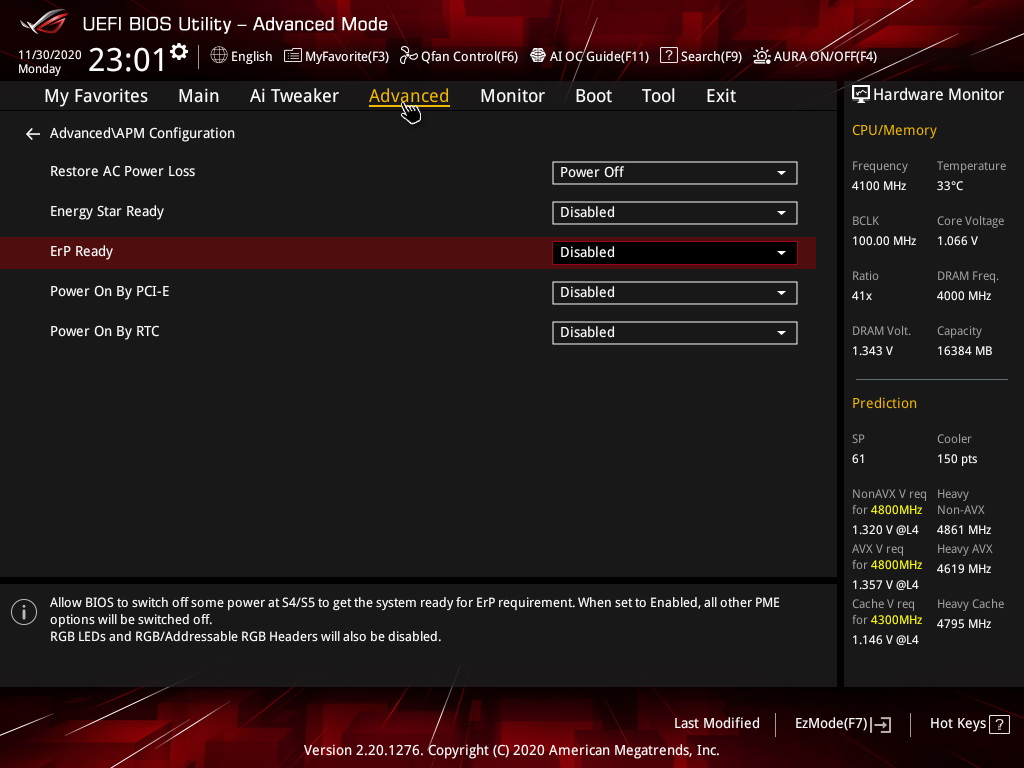Image resolution: width=1024 pixels, height=768 pixels.
Task: Click the Search question mark icon
Action: (668, 56)
